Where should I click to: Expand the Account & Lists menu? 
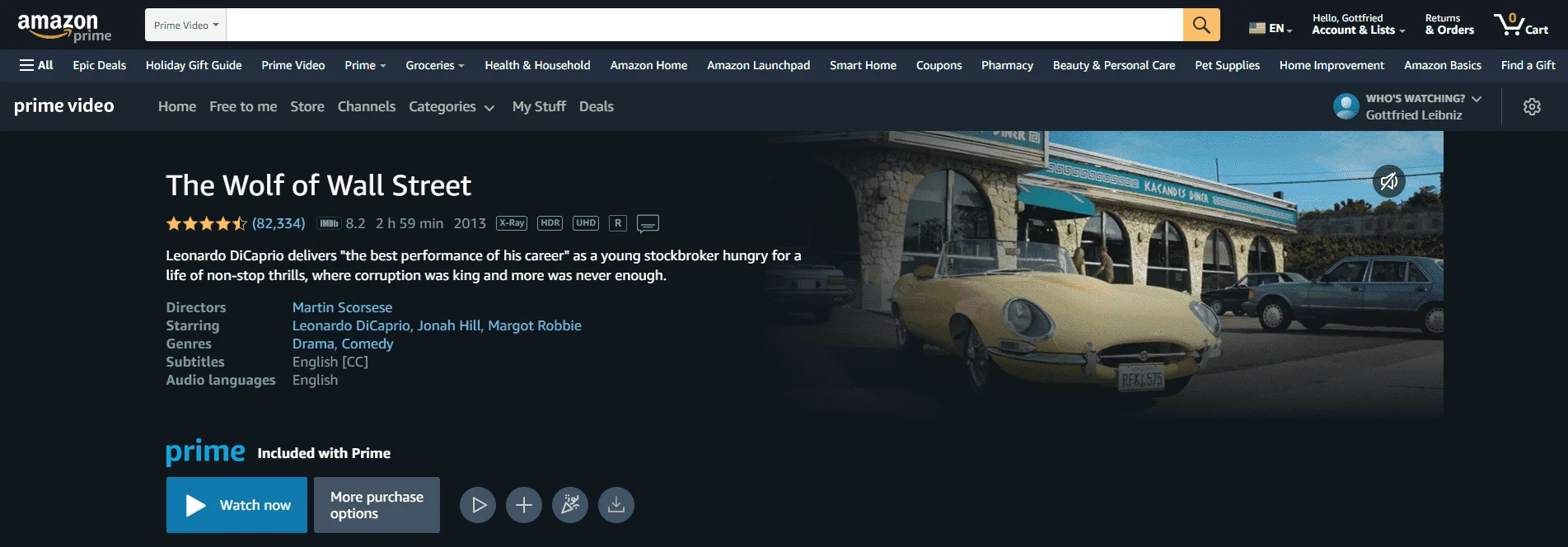1358,25
